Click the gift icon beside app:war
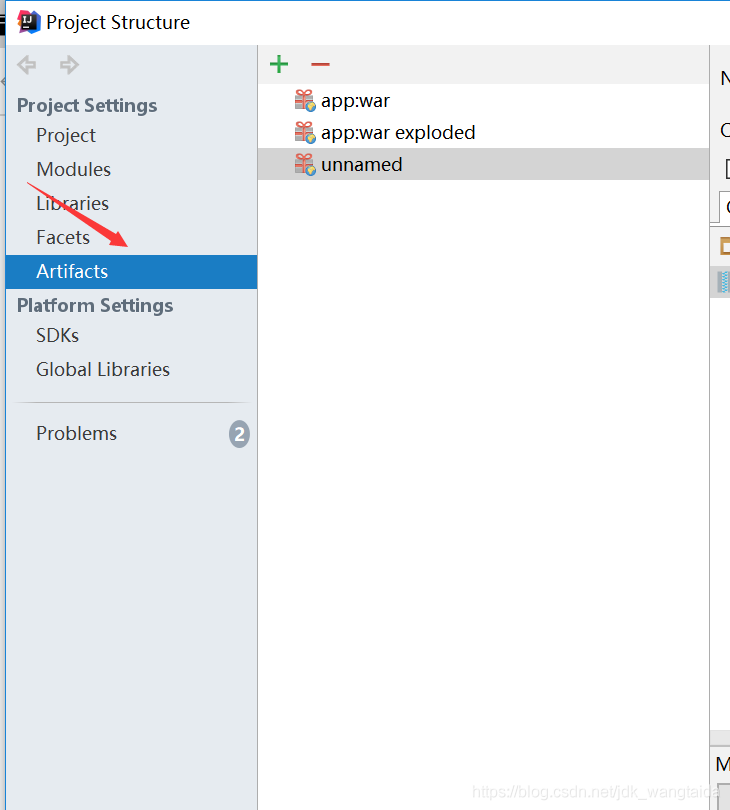Image resolution: width=730 pixels, height=810 pixels. (305, 100)
